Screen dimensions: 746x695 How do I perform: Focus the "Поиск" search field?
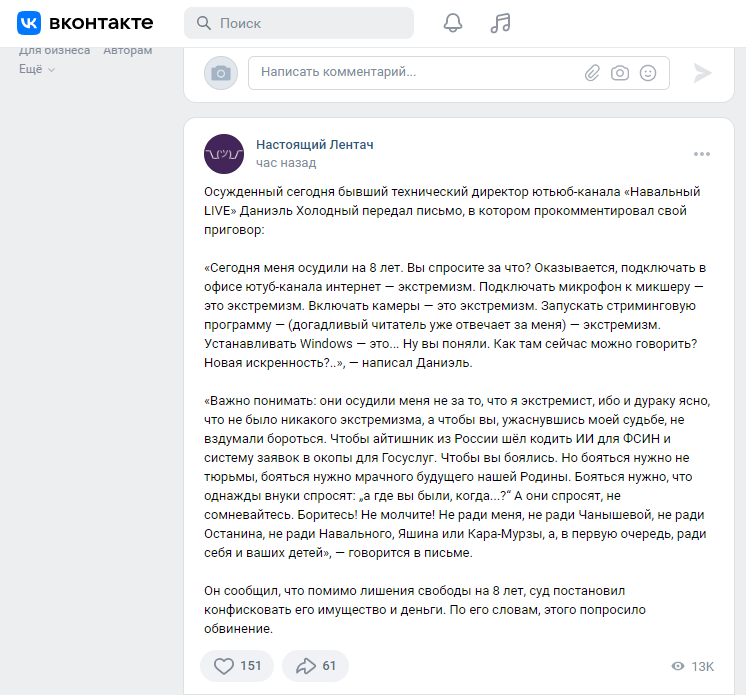click(x=310, y=23)
